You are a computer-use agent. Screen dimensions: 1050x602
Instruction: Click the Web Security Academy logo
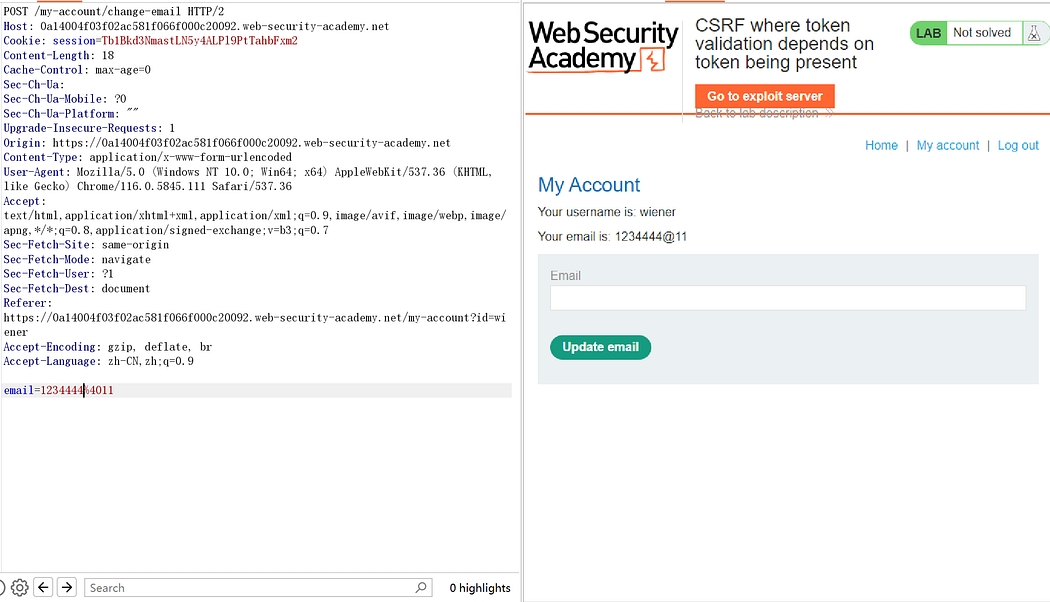tap(603, 47)
